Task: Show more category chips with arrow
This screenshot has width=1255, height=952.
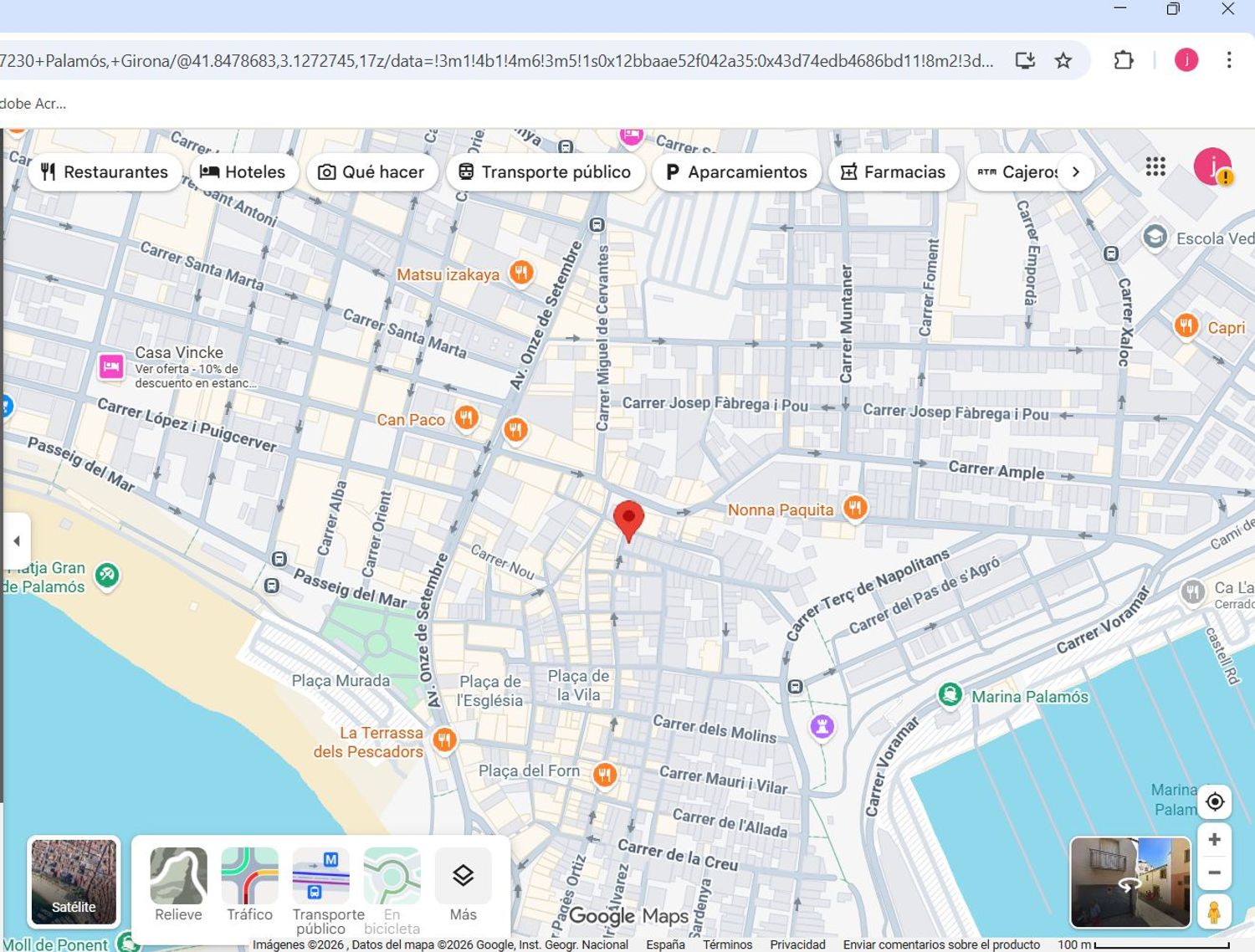Action: (1076, 171)
